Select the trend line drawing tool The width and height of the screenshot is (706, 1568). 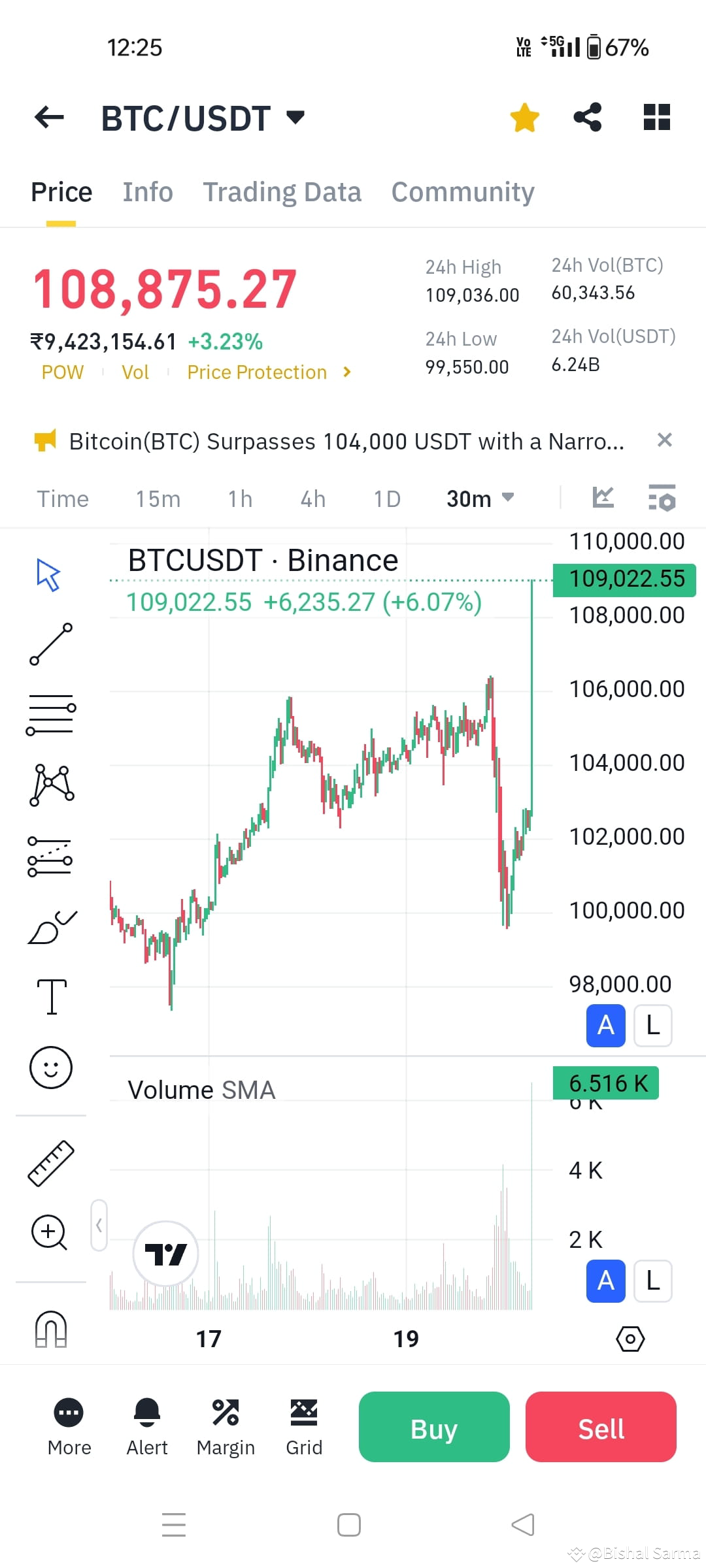[51, 644]
